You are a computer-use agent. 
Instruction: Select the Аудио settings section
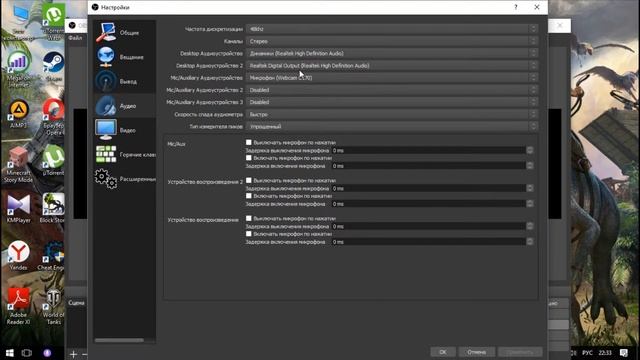(124, 106)
